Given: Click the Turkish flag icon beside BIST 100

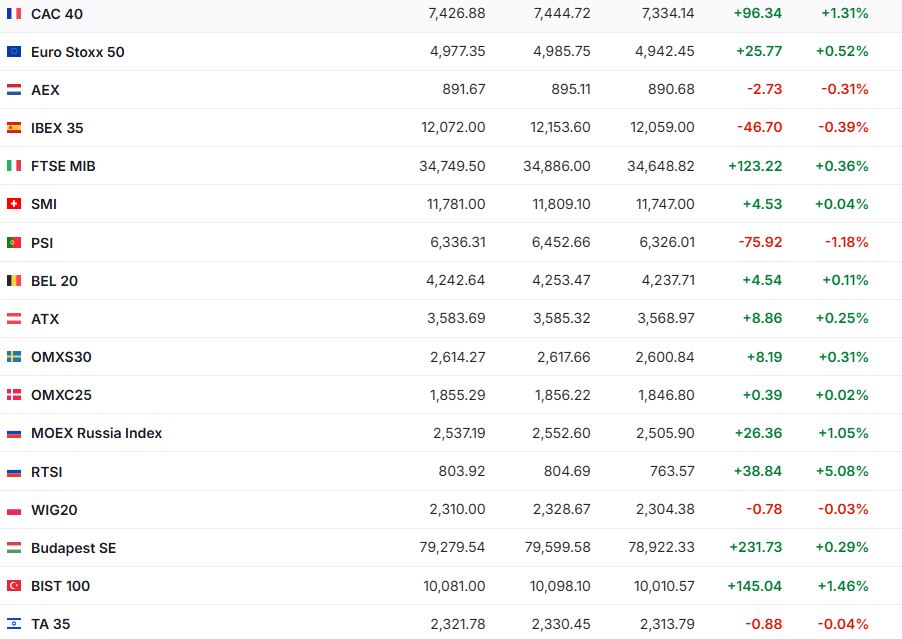Looking at the screenshot, I should coord(14,586).
